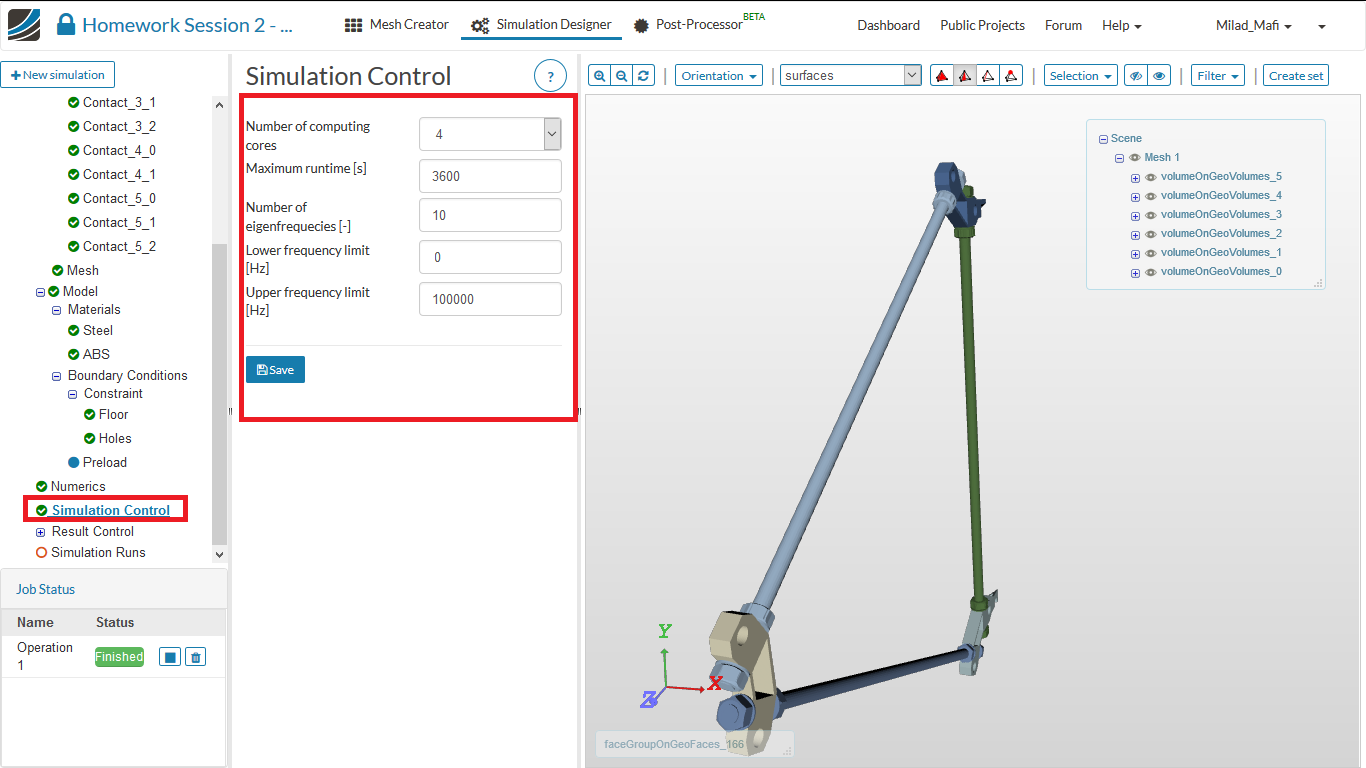This screenshot has width=1366, height=768.
Task: Open the Orientation dropdown
Action: [719, 76]
